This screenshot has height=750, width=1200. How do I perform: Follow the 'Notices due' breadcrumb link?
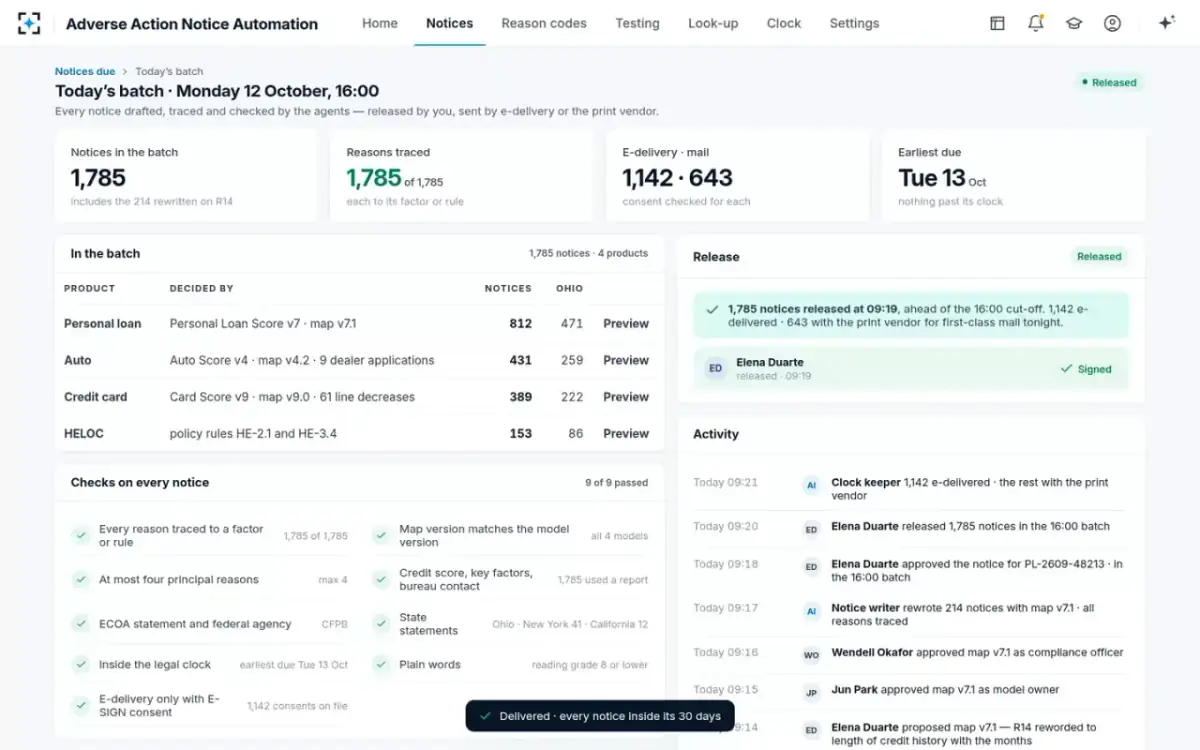(85, 72)
